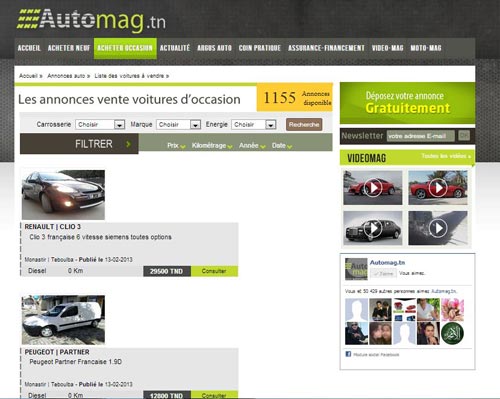Click the green arrow beside FILTRER
Screen dimensions: 500x399
point(128,144)
